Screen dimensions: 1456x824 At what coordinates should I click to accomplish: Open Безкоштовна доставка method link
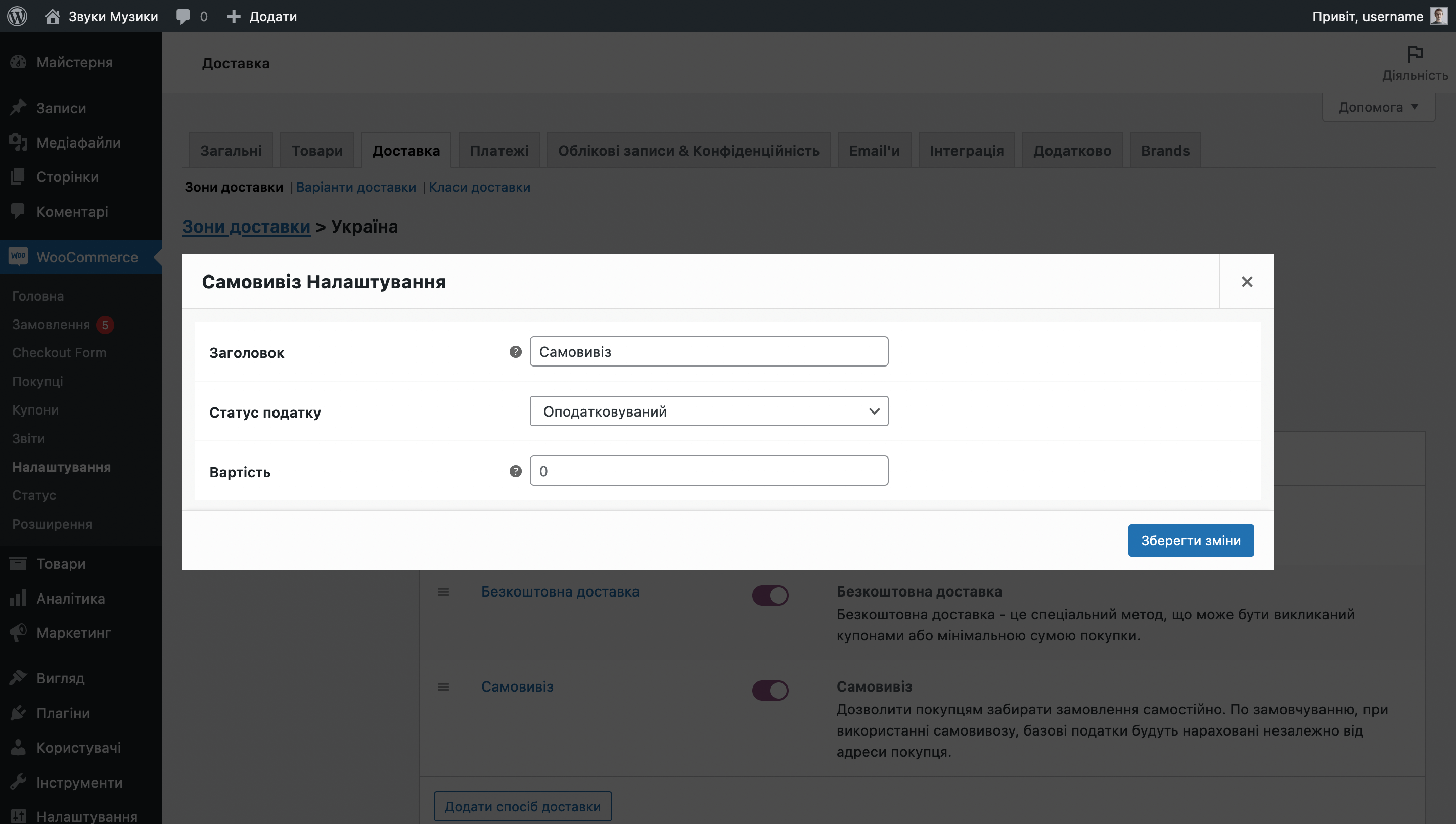[x=560, y=592]
